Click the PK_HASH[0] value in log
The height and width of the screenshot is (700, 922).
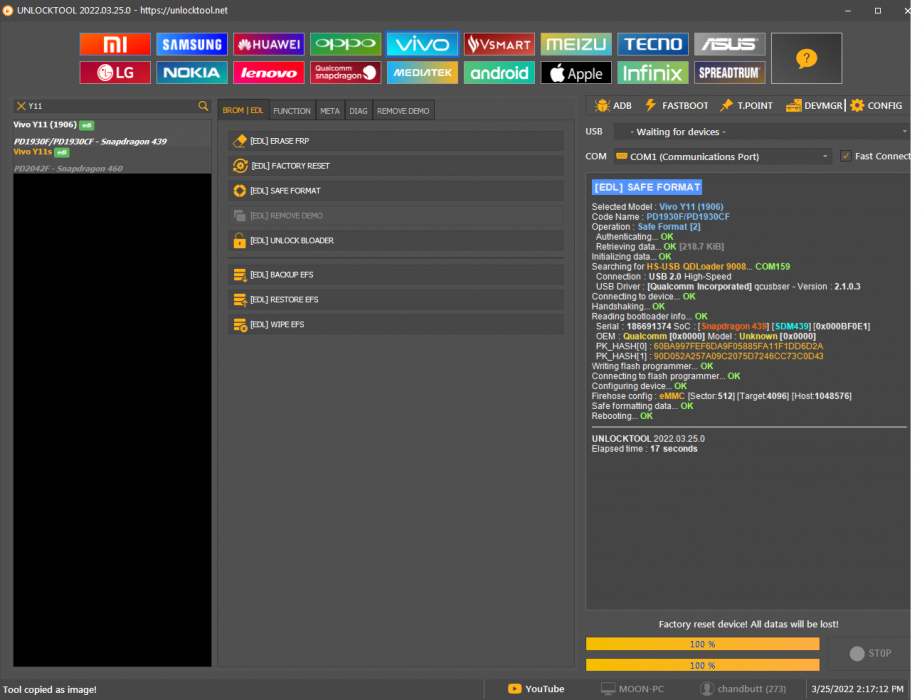(738, 346)
